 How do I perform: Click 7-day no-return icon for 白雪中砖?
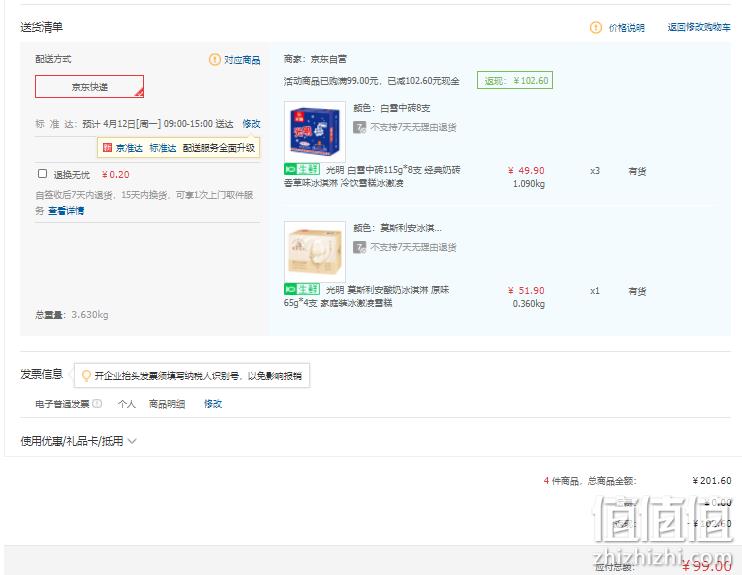tap(360, 127)
